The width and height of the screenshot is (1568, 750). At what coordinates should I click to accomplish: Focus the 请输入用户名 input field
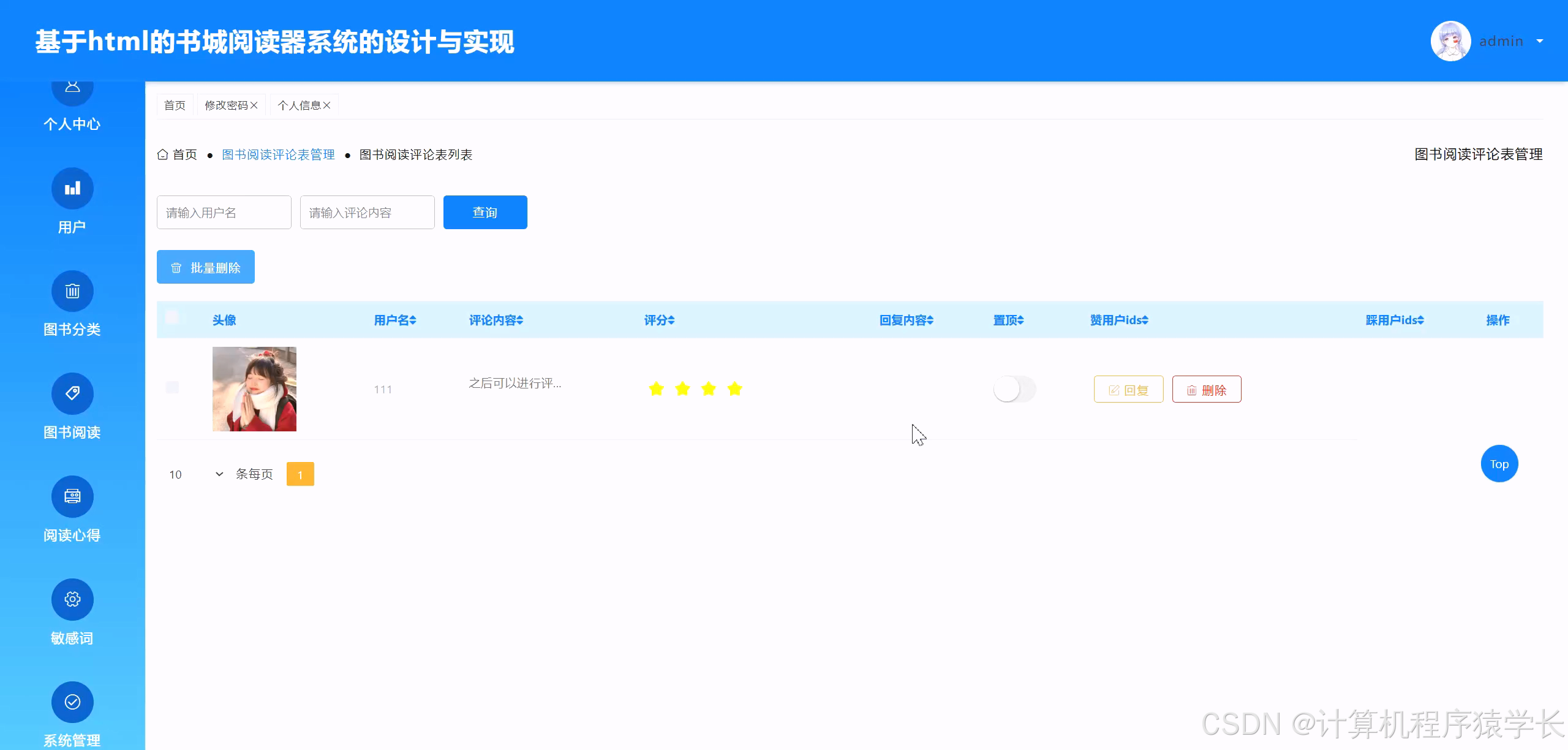[224, 212]
